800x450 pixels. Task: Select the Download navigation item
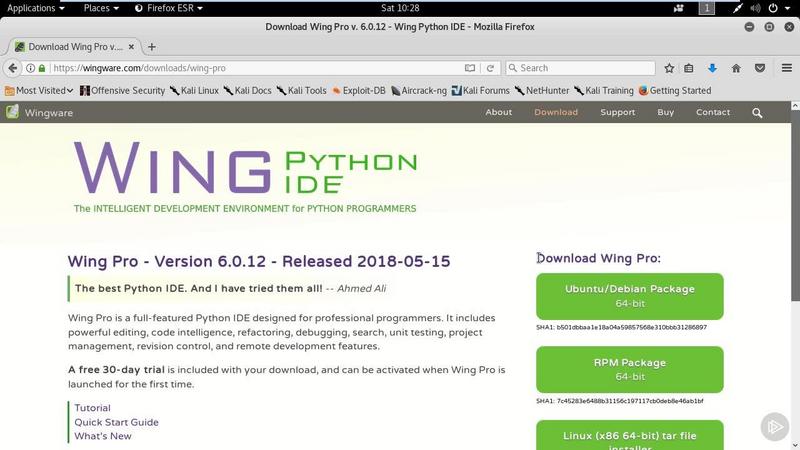click(x=556, y=112)
